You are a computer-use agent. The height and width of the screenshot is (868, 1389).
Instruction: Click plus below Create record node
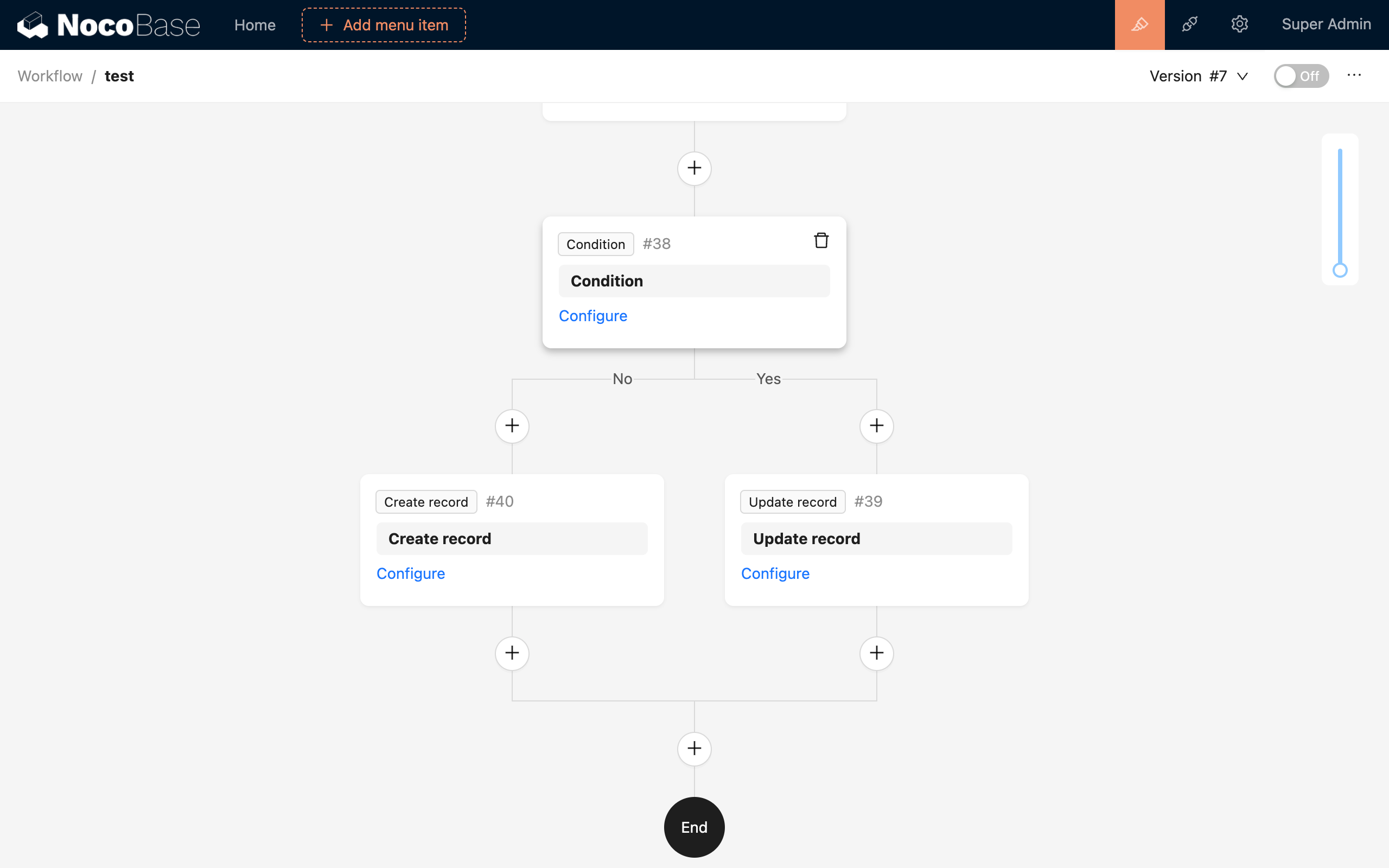click(512, 653)
